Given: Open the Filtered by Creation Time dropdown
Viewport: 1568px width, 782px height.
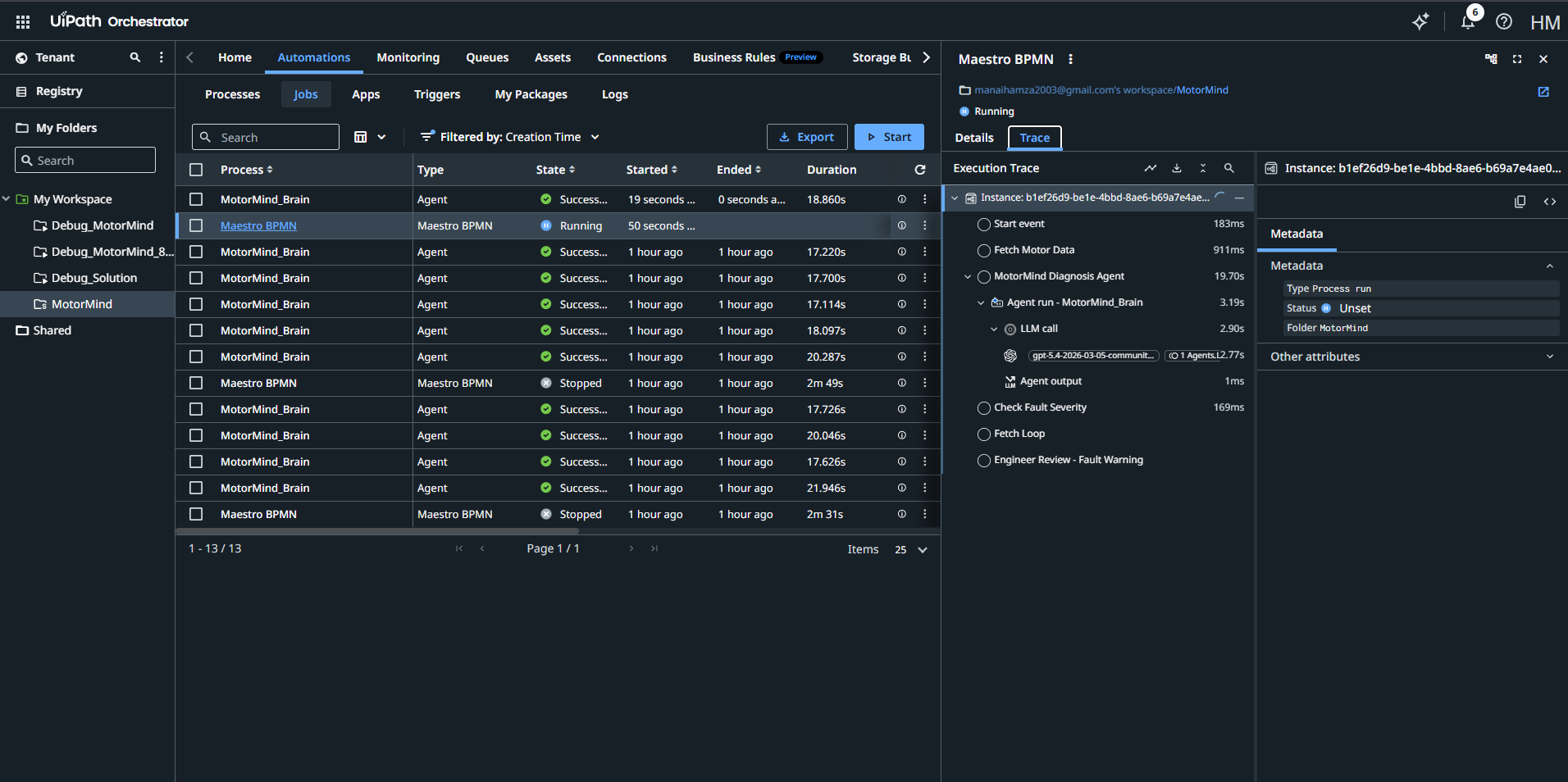Looking at the screenshot, I should pyautogui.click(x=509, y=137).
